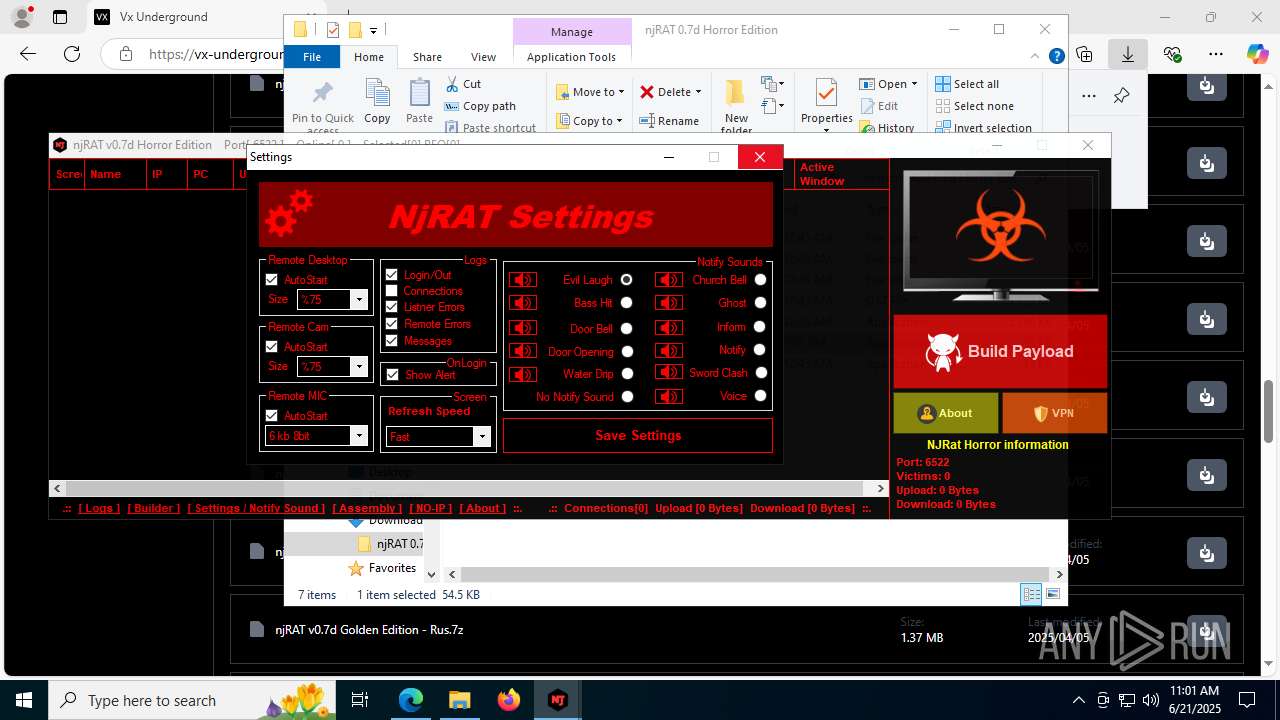Image resolution: width=1280 pixels, height=720 pixels.
Task: Play the Church Bell sound preview
Action: 669,280
